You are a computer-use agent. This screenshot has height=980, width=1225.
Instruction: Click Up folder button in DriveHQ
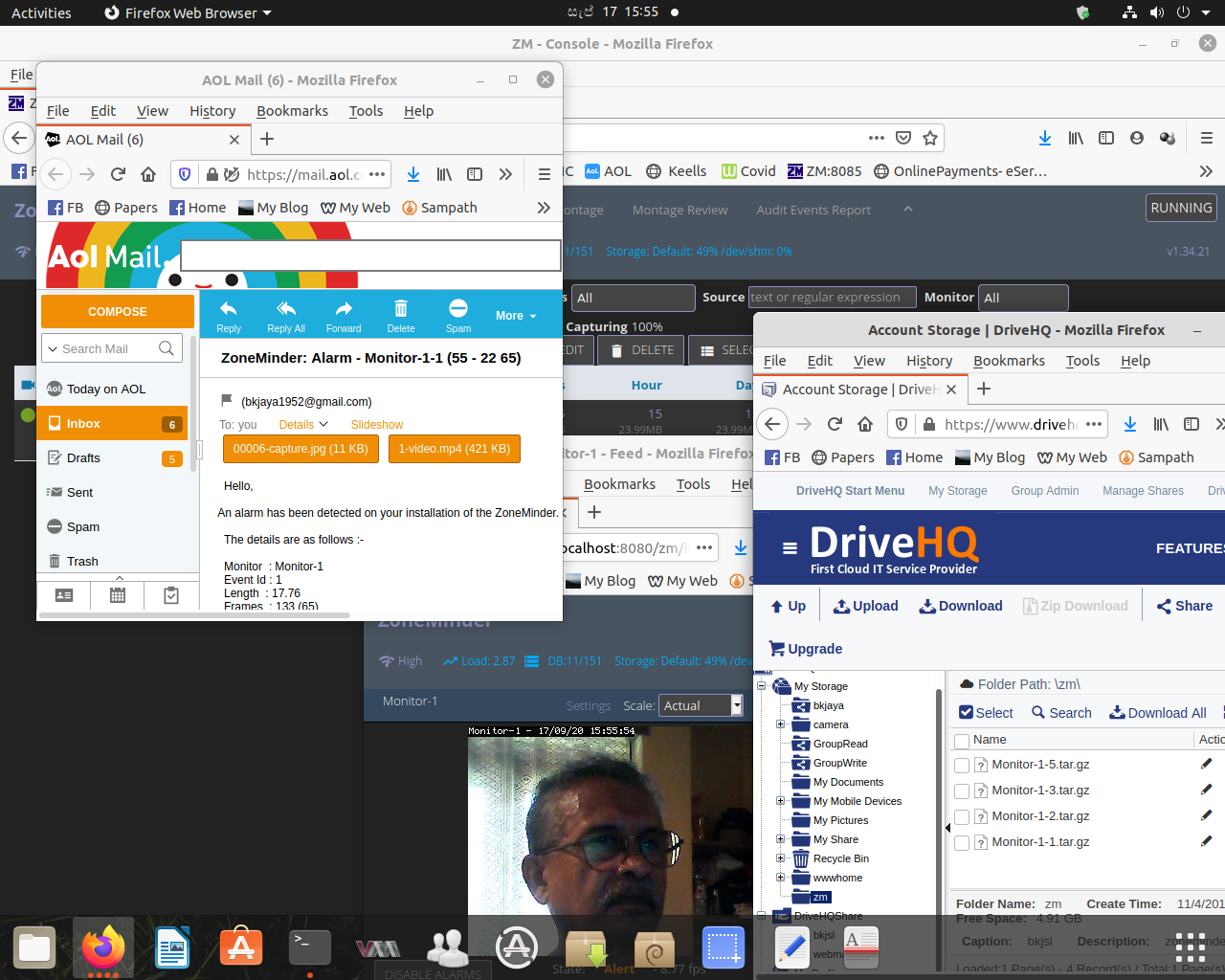tap(788, 606)
